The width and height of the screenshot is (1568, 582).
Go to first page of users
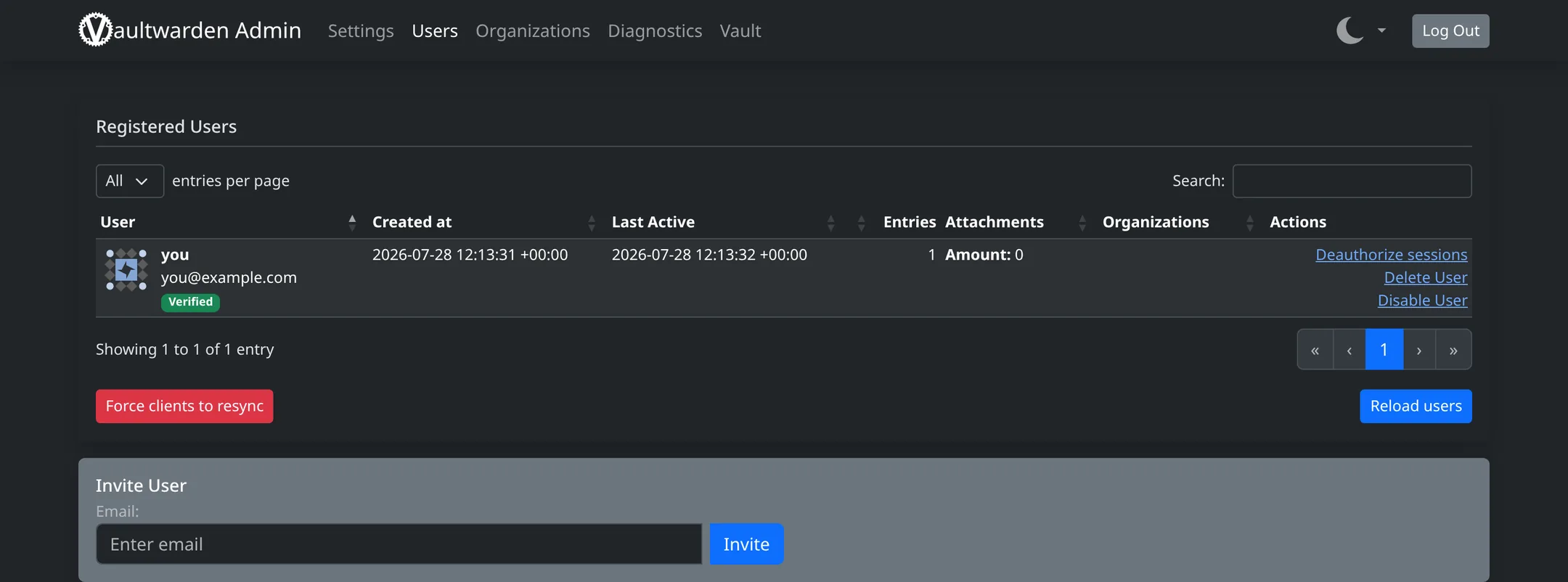click(1315, 350)
